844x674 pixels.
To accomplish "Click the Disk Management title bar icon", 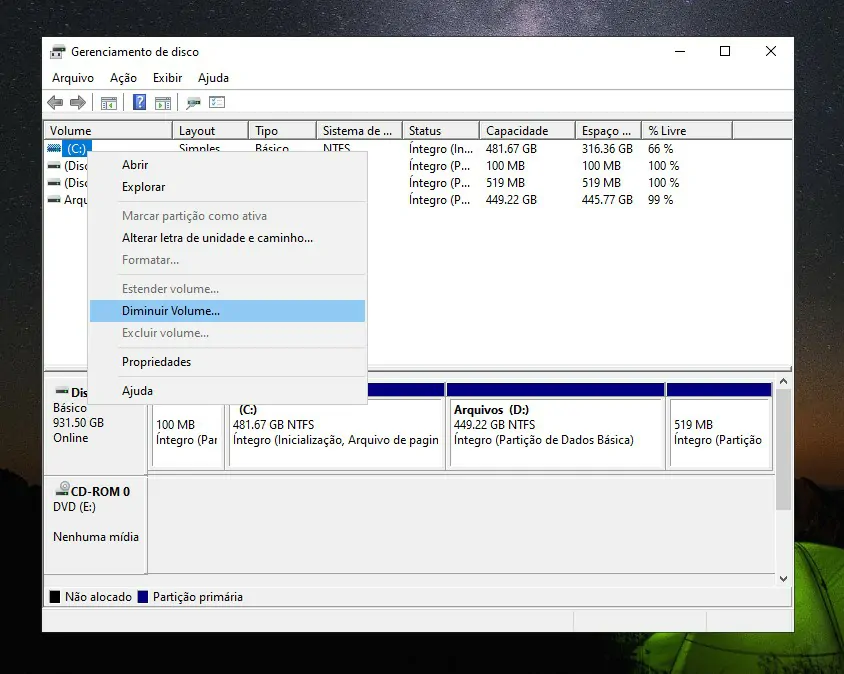I will point(57,52).
